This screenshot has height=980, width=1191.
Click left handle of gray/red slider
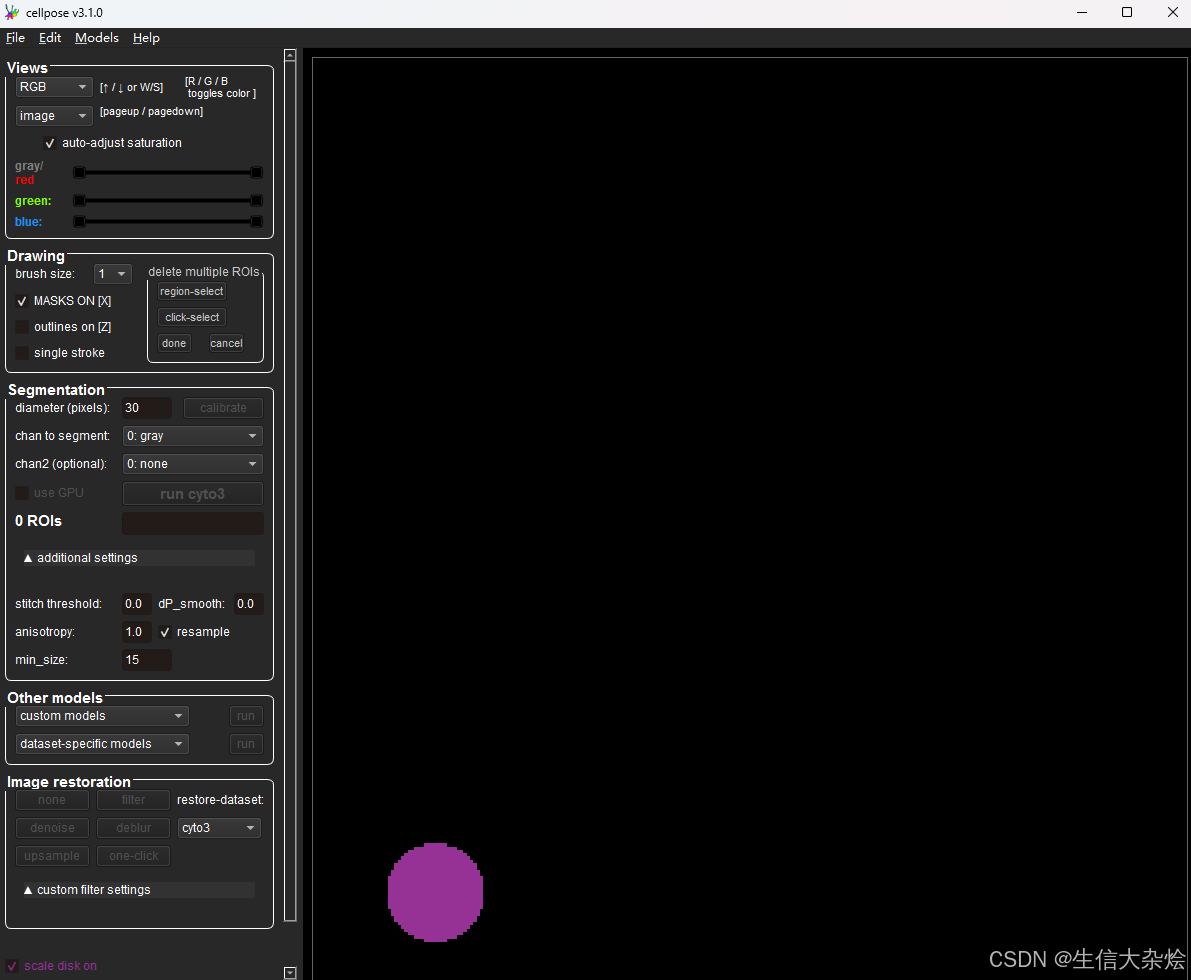79,172
